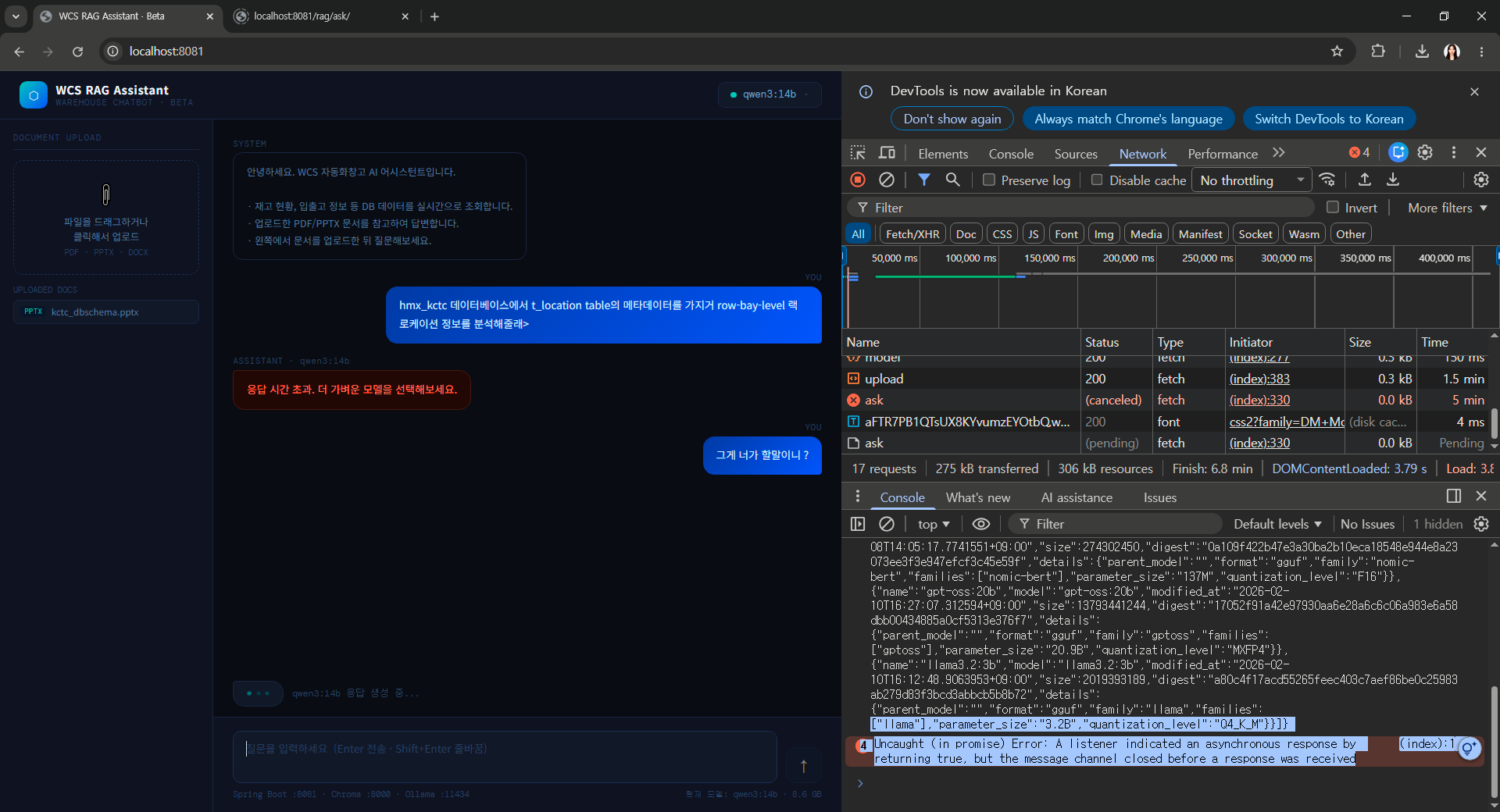Open AI assistance drawer tab
The image size is (1500, 812).
click(1077, 497)
